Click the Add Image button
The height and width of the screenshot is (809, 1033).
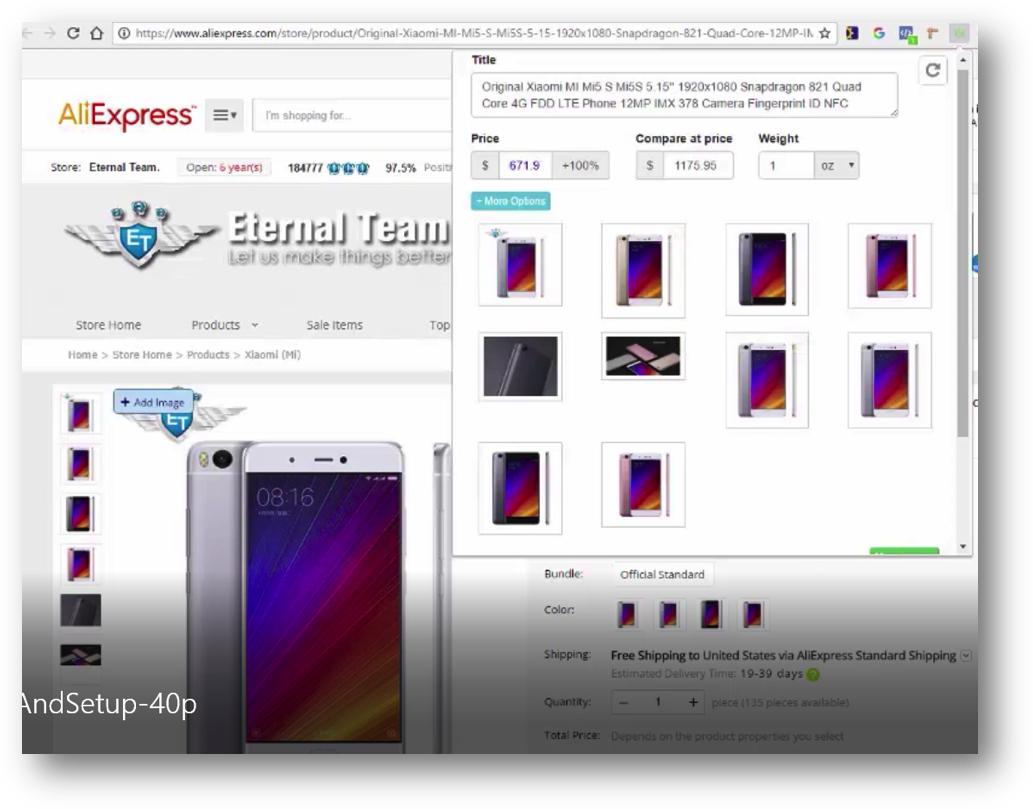tap(153, 402)
